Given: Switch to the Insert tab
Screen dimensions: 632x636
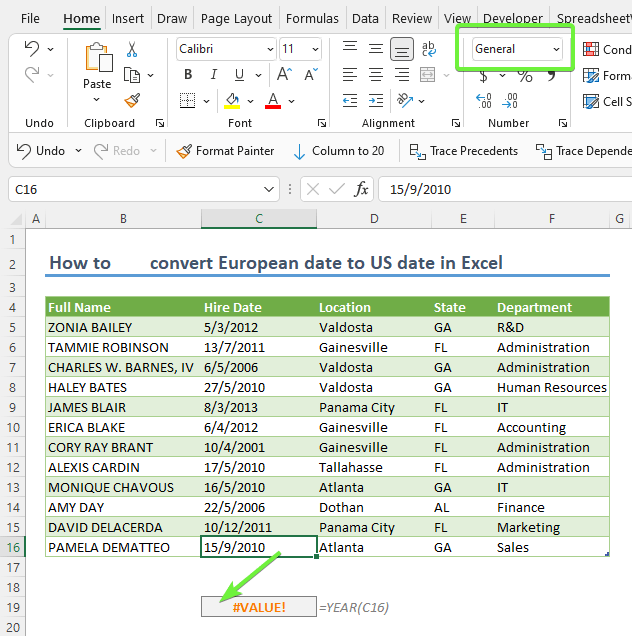Looking at the screenshot, I should (128, 18).
